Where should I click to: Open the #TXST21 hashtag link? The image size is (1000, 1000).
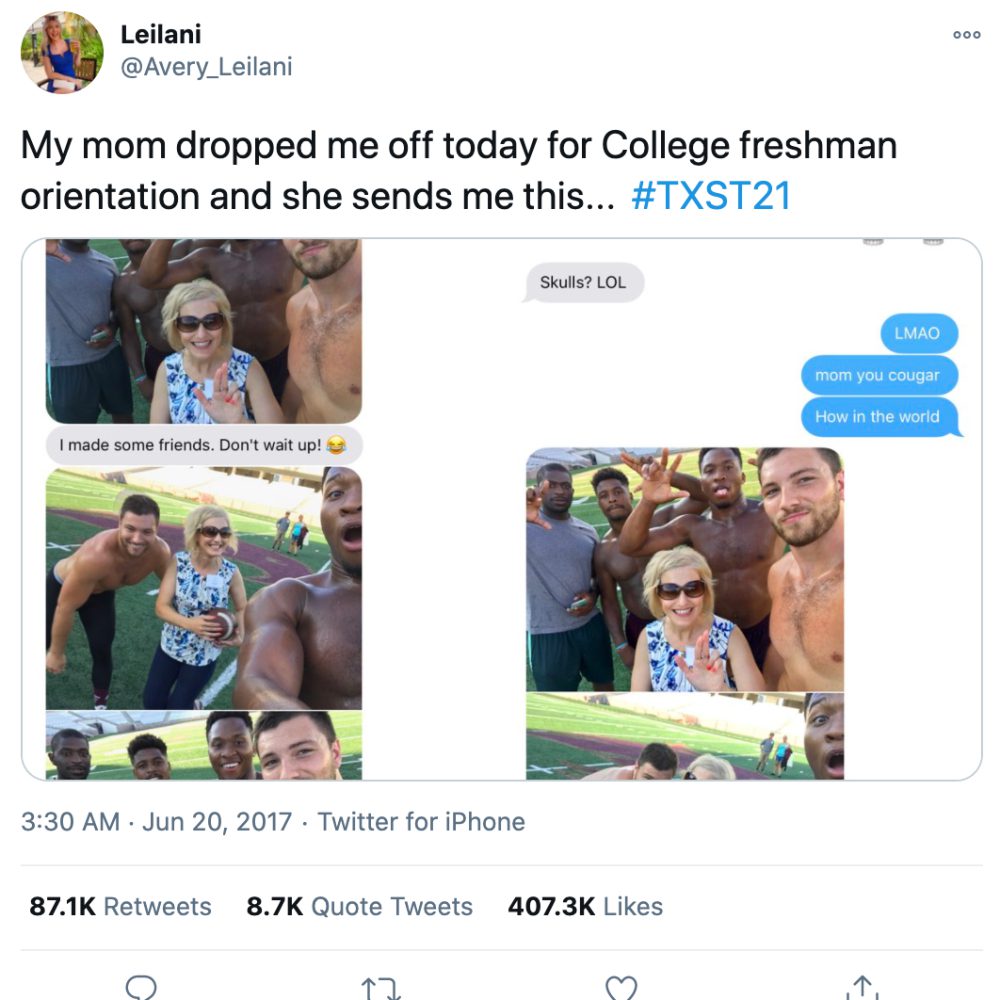tap(711, 195)
